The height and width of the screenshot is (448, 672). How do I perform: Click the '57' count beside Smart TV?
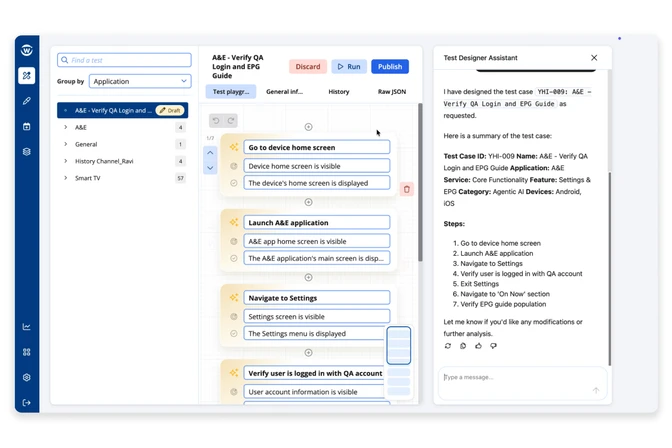tap(180, 178)
